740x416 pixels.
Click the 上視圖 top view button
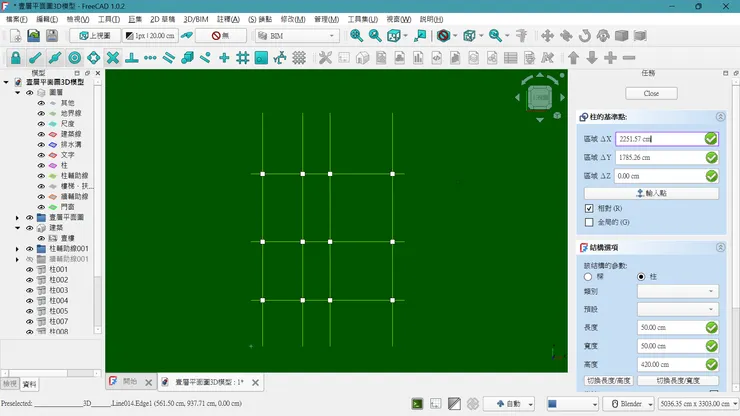pos(93,36)
